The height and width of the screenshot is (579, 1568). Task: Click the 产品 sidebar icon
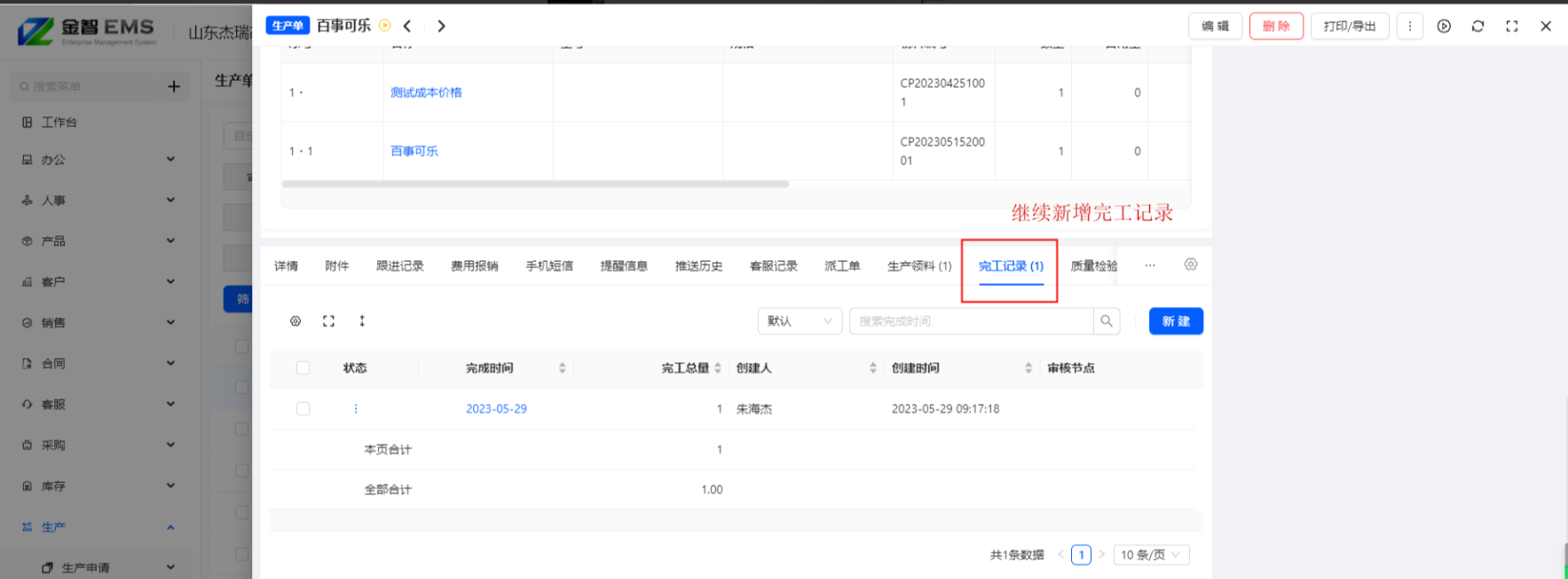pyautogui.click(x=28, y=241)
